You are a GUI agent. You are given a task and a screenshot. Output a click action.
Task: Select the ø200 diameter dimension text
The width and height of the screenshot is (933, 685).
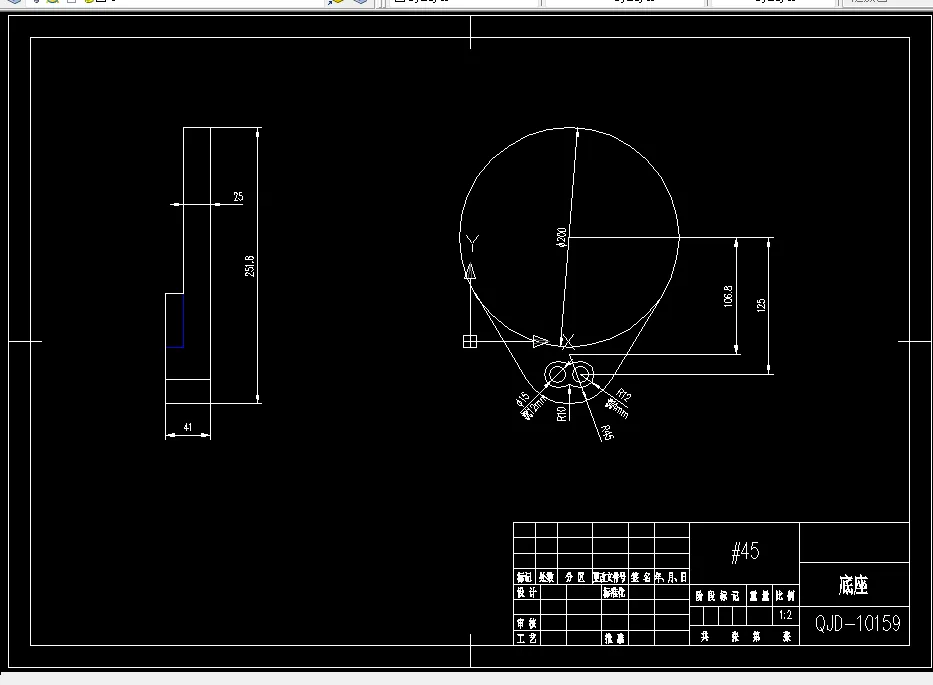click(x=562, y=236)
